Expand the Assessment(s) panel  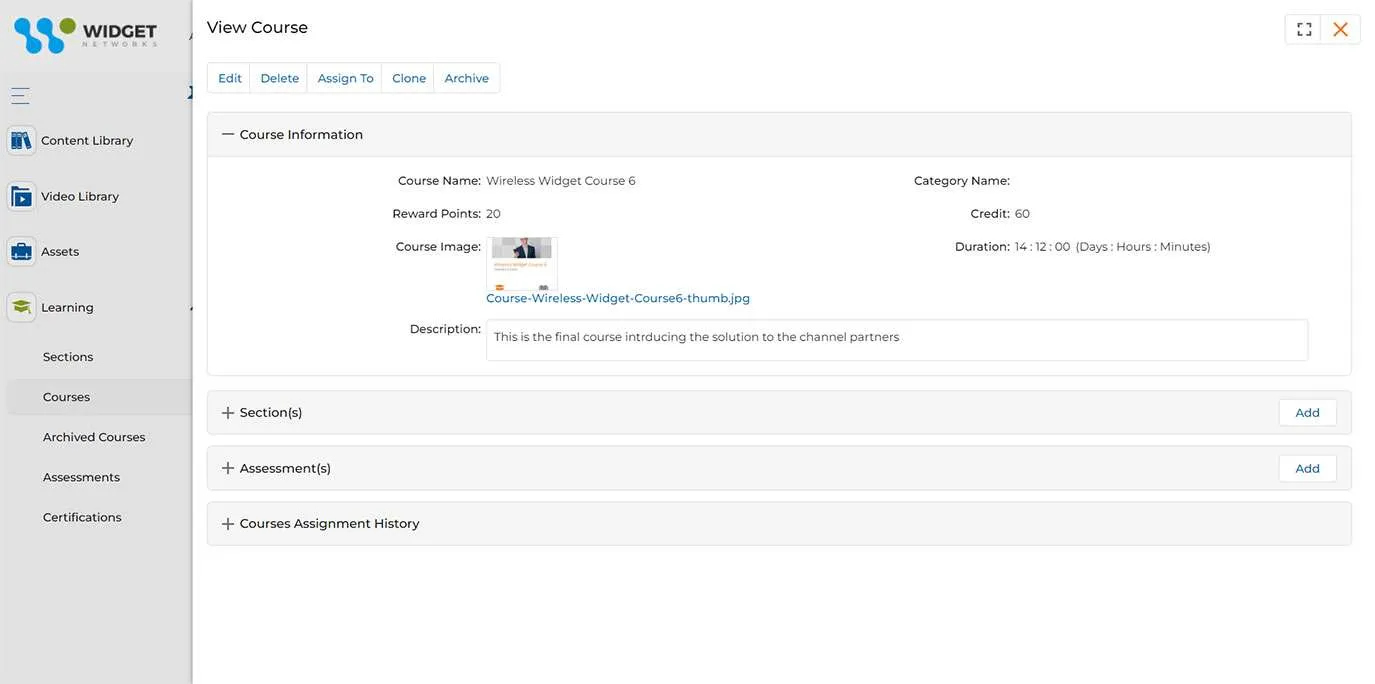(228, 469)
